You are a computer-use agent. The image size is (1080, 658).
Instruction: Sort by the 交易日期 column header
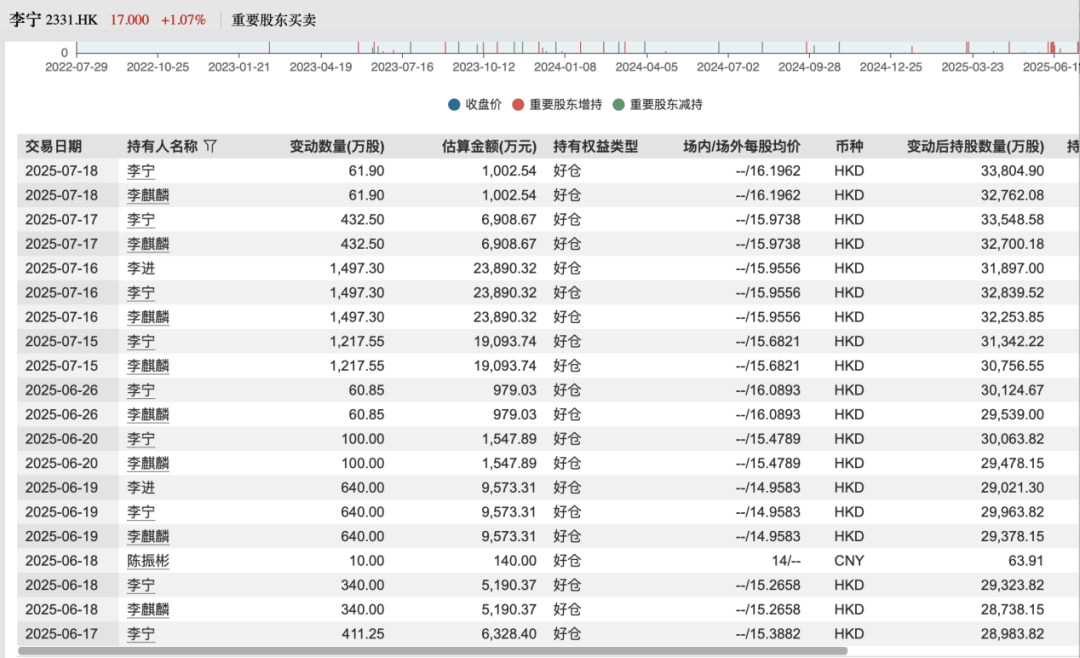pos(54,146)
